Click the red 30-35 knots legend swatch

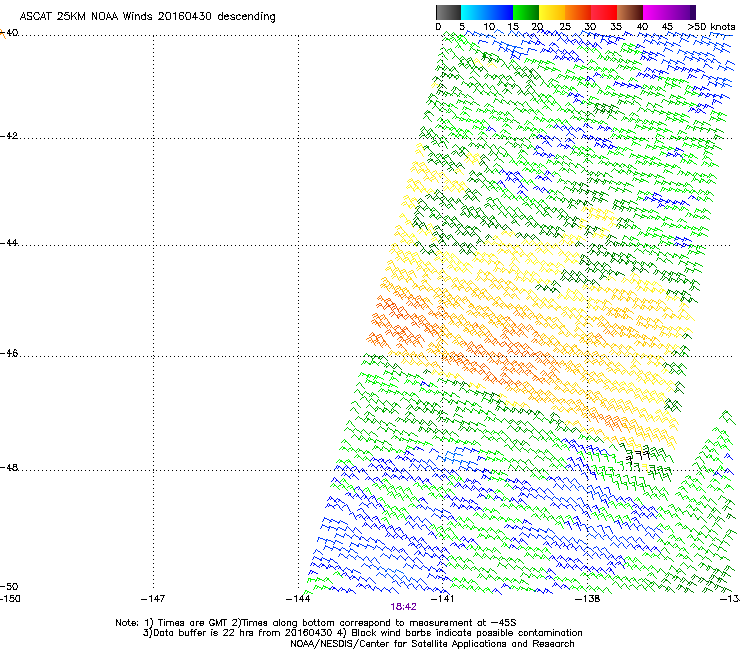click(604, 12)
